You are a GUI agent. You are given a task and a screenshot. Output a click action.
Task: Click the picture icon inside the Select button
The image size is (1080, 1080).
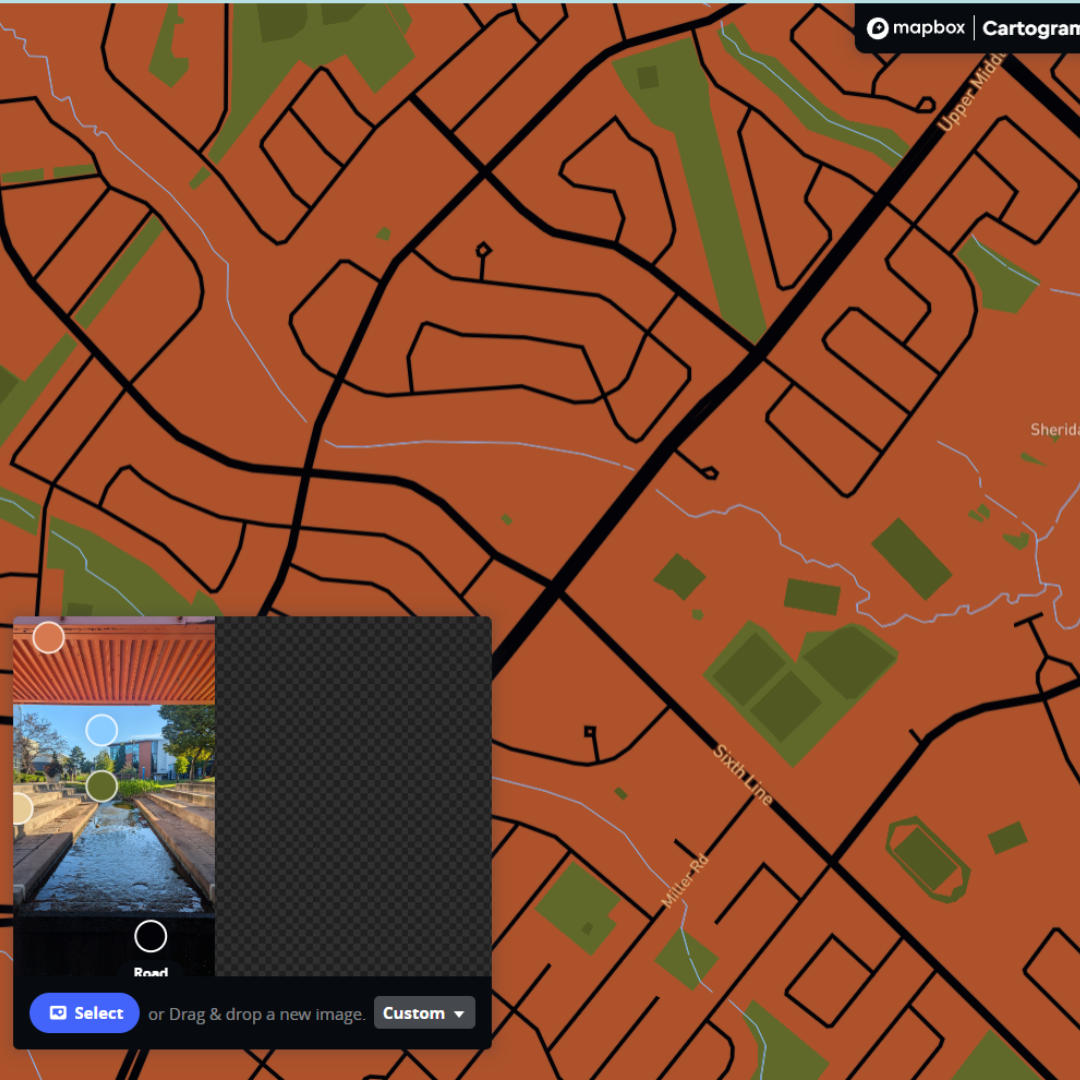point(58,1013)
